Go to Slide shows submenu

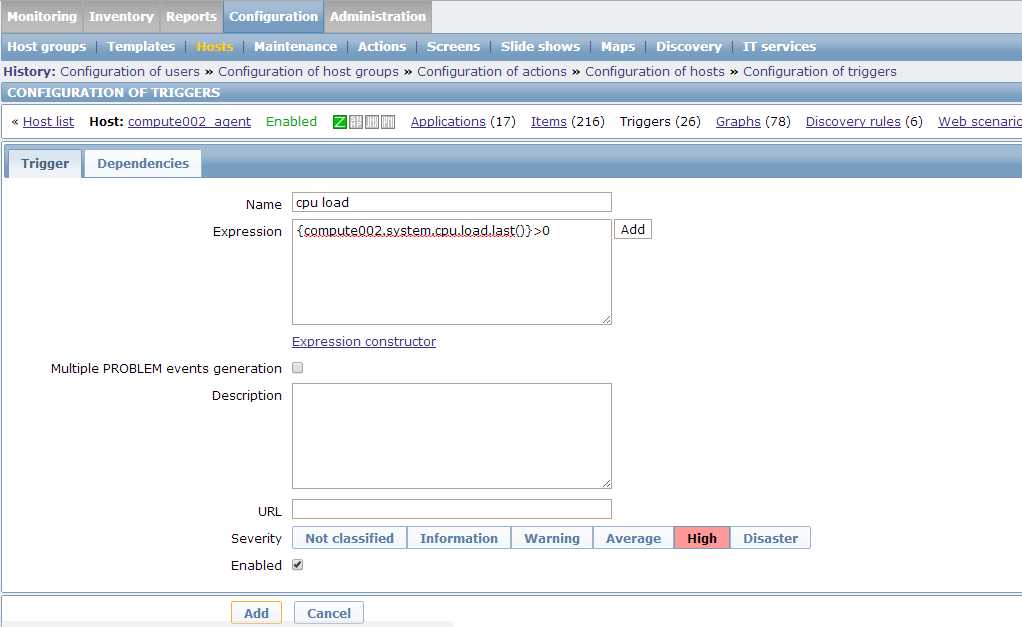point(540,46)
